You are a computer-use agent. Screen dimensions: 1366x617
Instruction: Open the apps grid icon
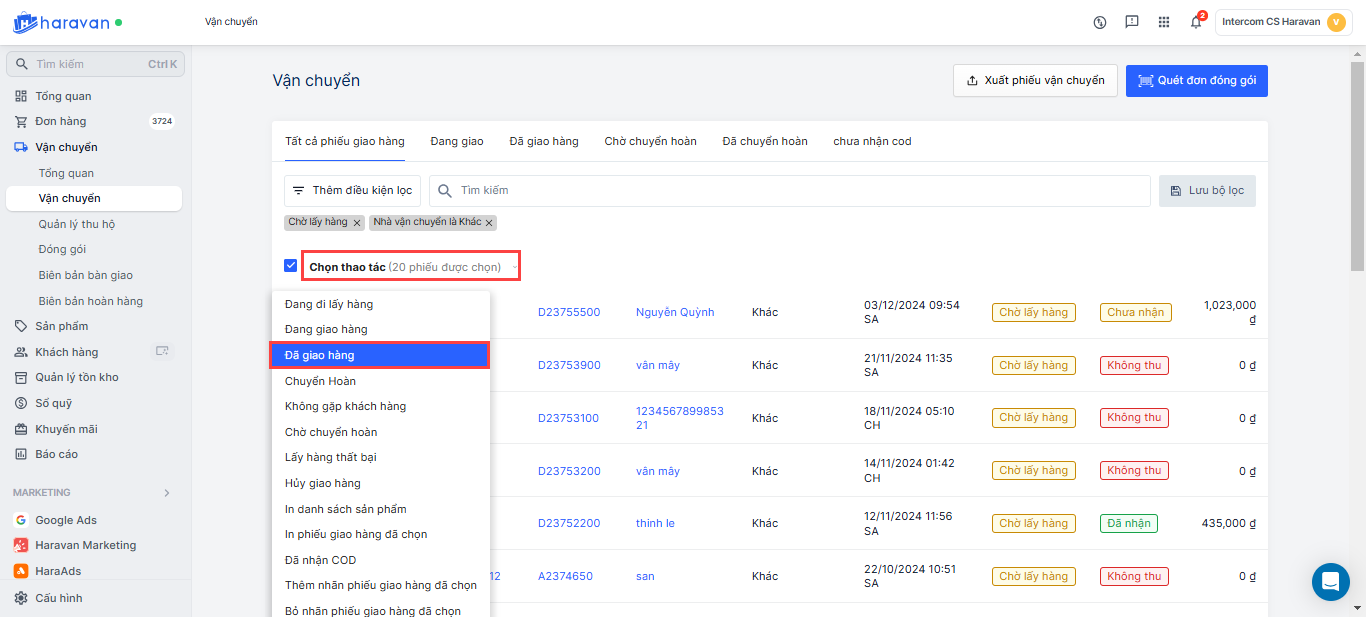[1164, 22]
